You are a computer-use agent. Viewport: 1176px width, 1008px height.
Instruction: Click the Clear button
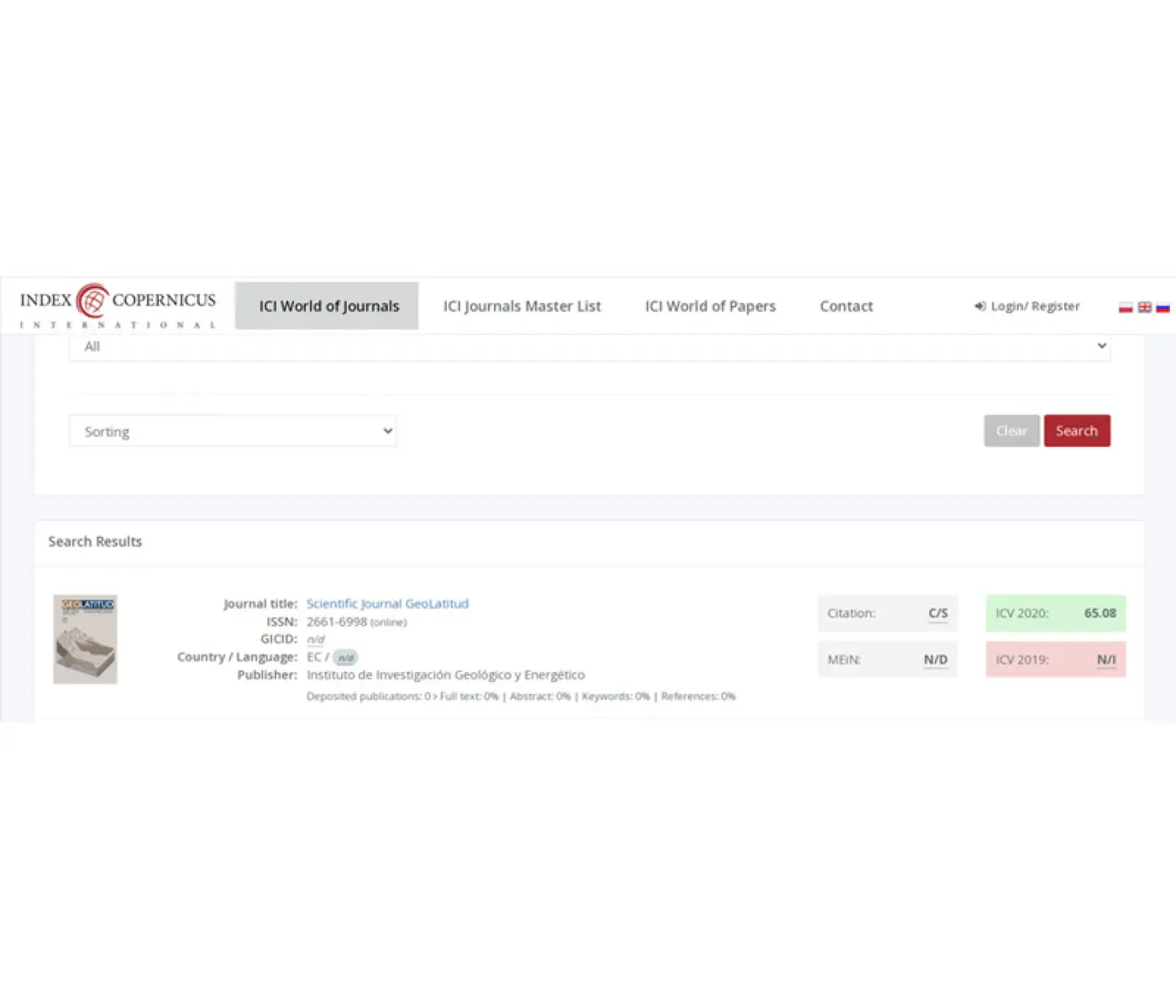click(1012, 431)
